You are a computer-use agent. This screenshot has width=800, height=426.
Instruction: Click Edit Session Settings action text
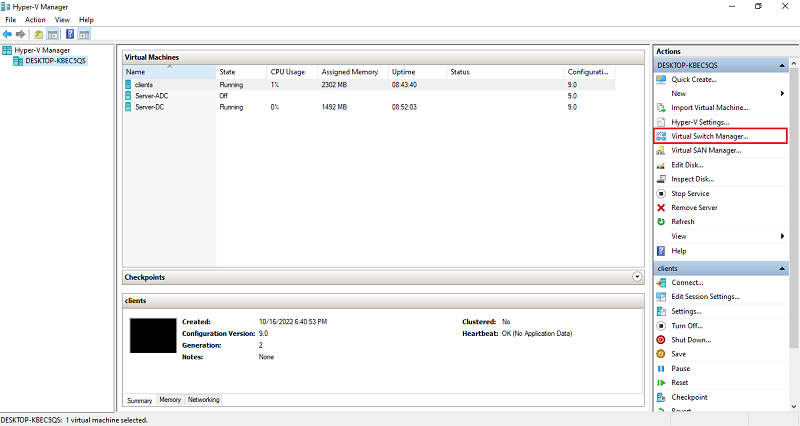tap(705, 296)
